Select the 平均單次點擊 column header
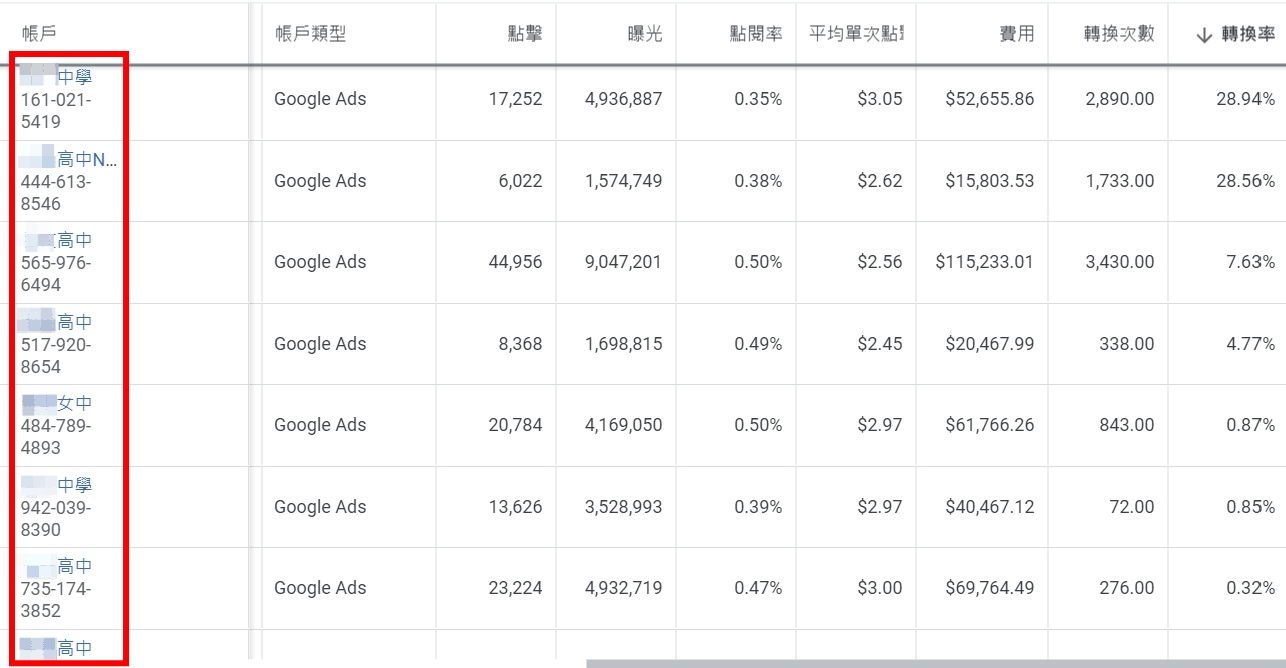This screenshot has height=668, width=1286. [856, 34]
